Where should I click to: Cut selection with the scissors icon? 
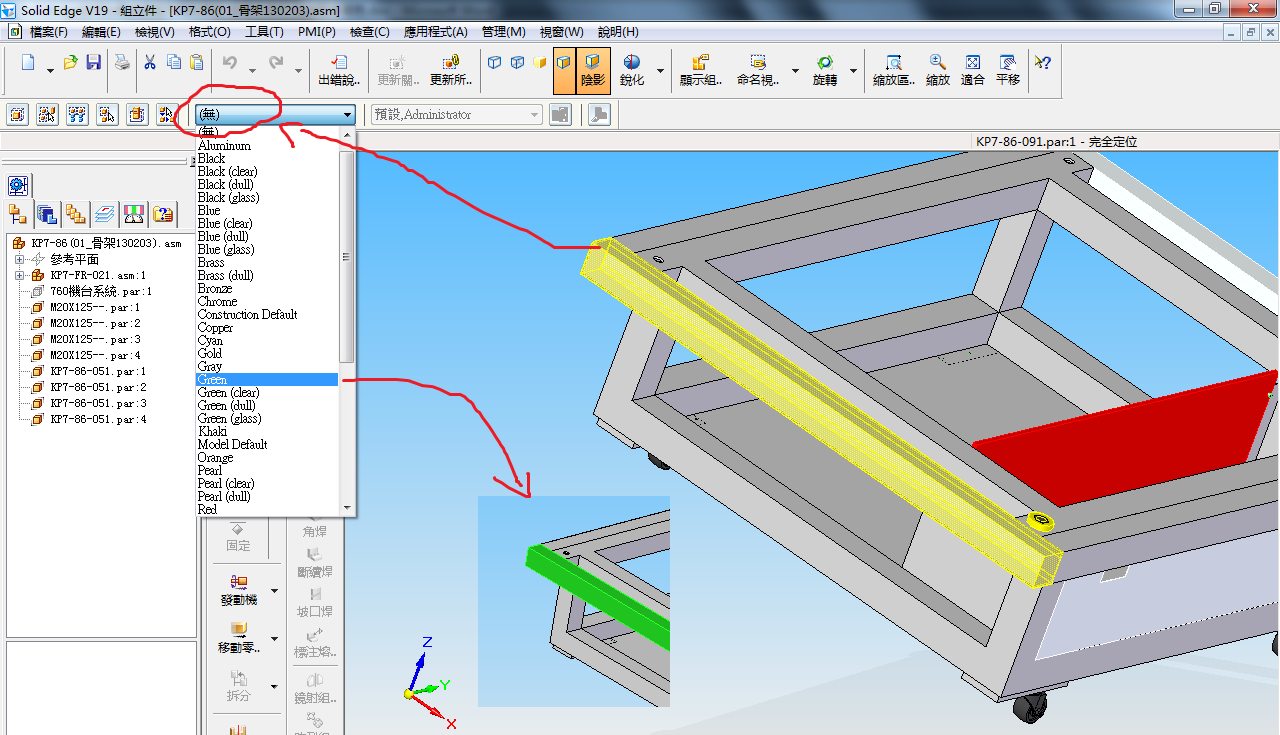coord(150,63)
